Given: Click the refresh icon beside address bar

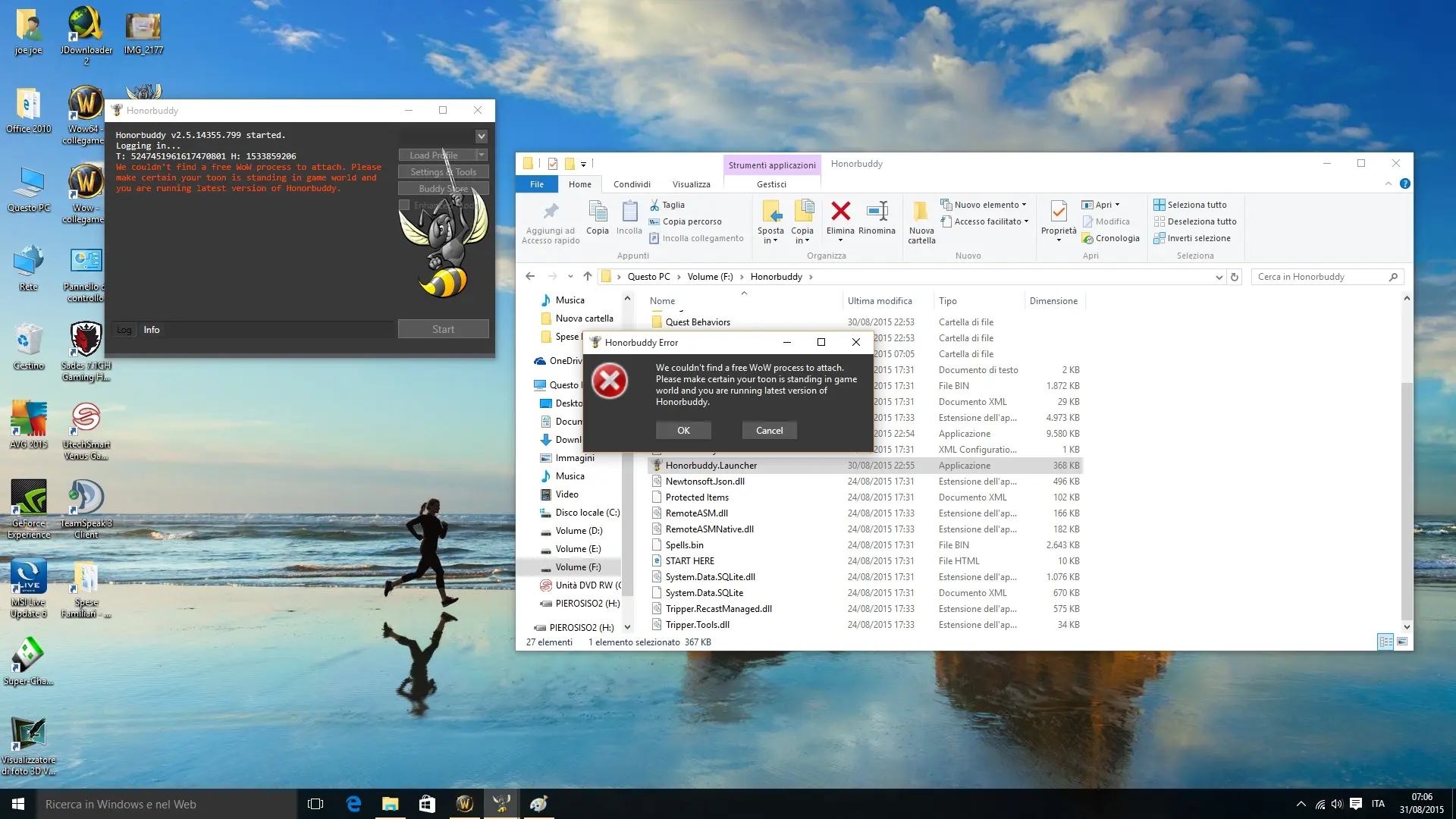Looking at the screenshot, I should click(1235, 277).
